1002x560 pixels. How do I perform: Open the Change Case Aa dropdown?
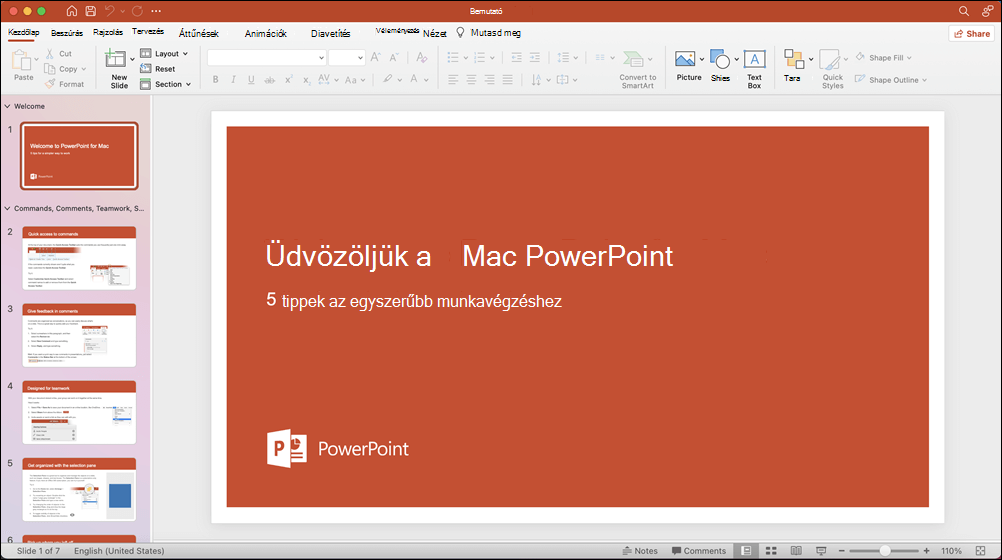click(355, 80)
